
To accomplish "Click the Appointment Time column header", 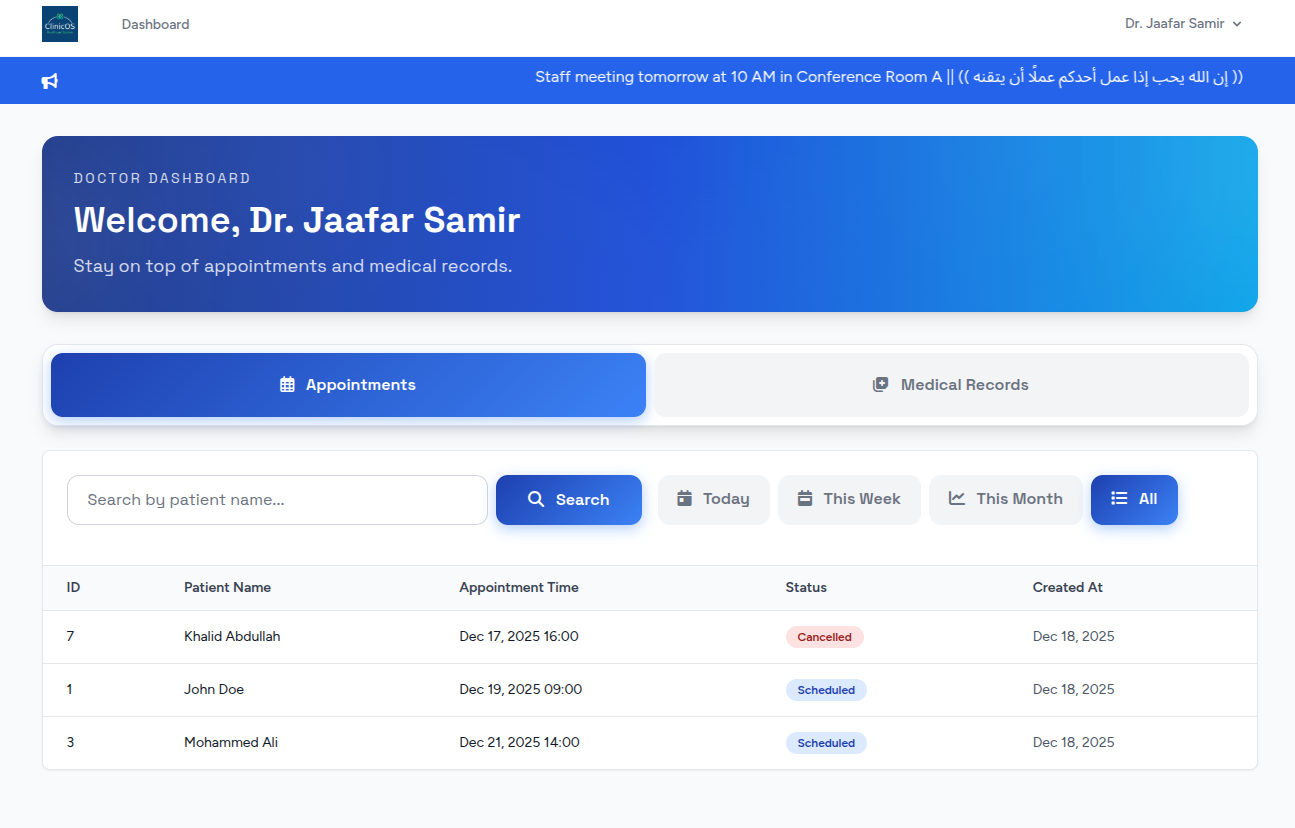I will pyautogui.click(x=518, y=588).
